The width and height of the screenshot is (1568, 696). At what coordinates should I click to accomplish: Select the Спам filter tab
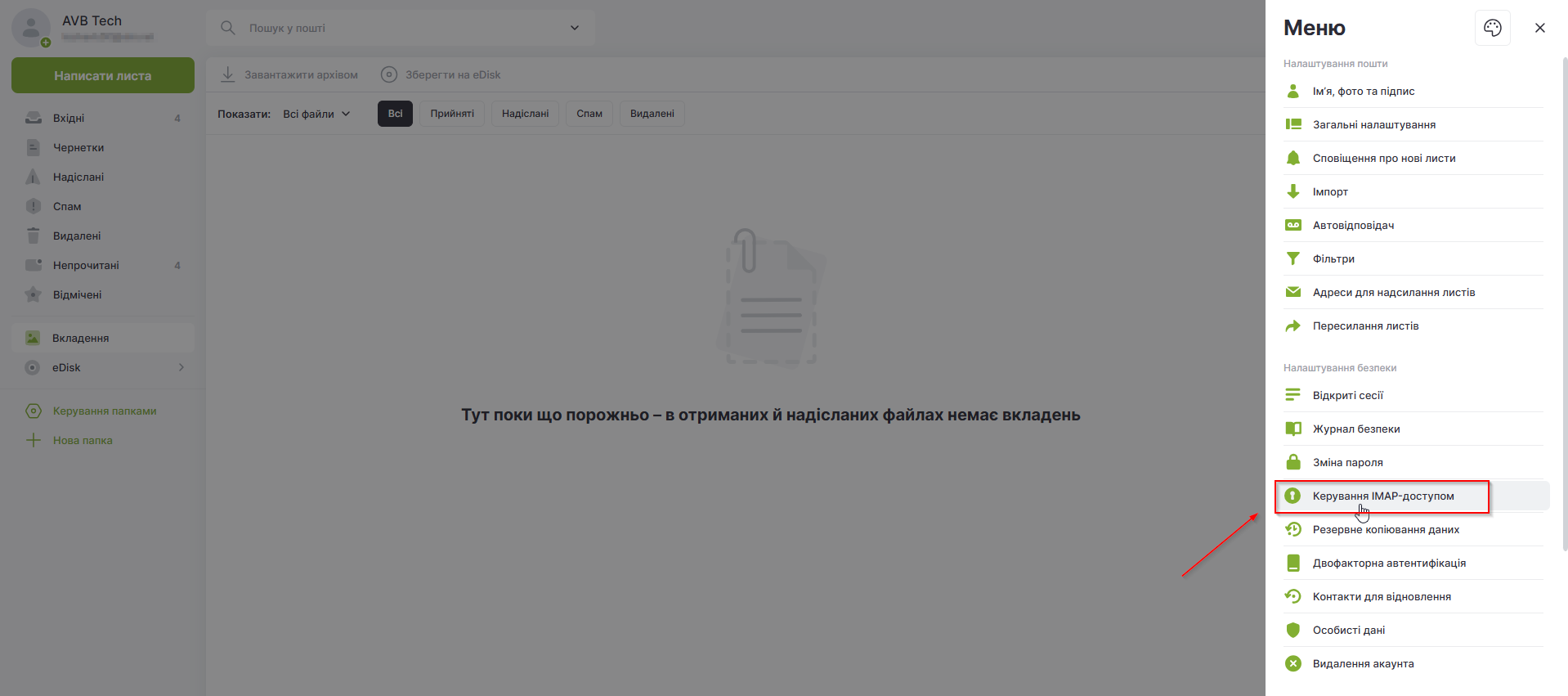click(589, 114)
